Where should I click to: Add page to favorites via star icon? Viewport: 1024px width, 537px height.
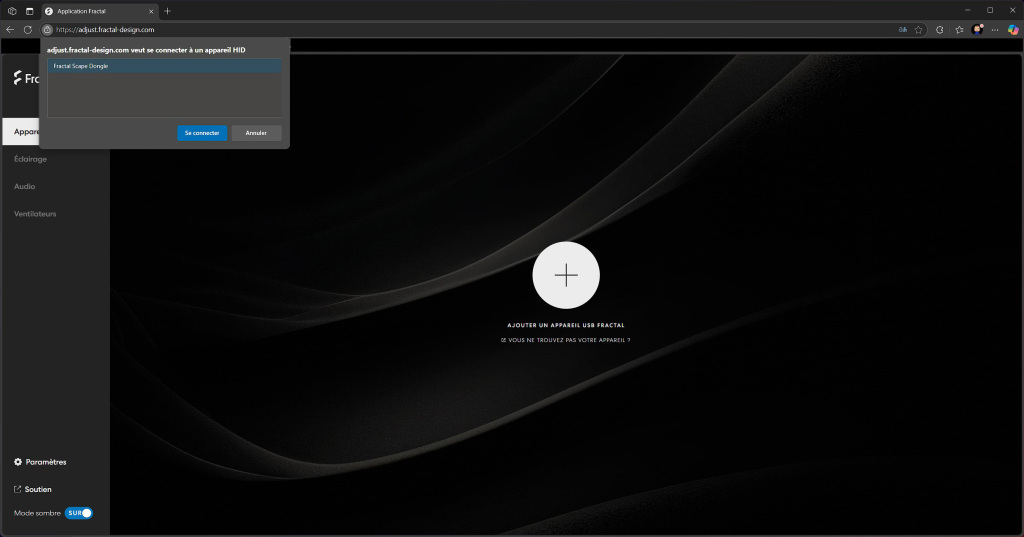tap(918, 30)
